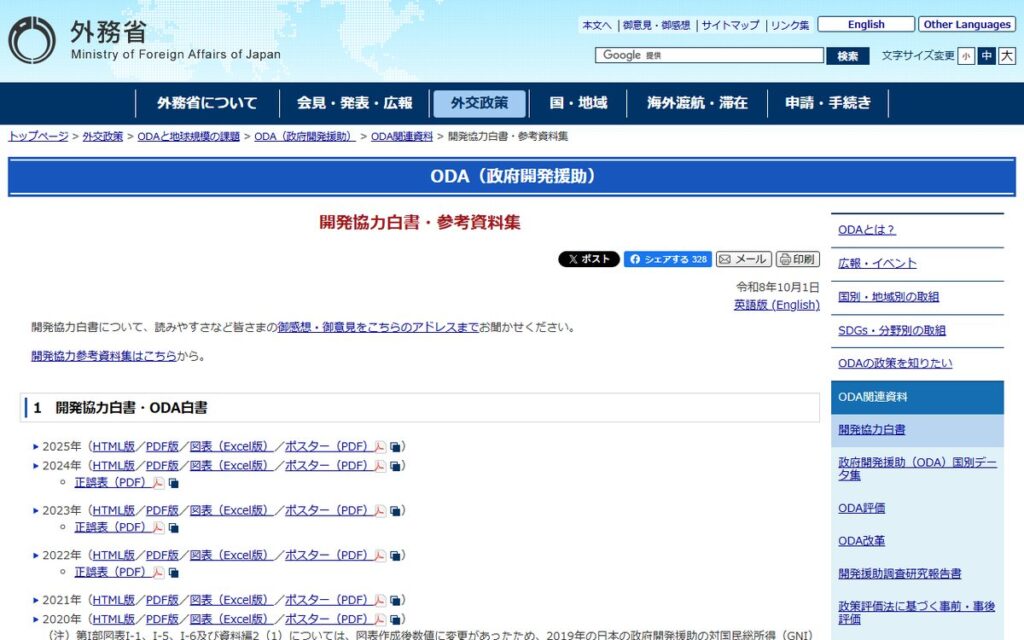The width and height of the screenshot is (1024, 640).
Task: Open the 申請・手続き menu
Action: [x=827, y=103]
